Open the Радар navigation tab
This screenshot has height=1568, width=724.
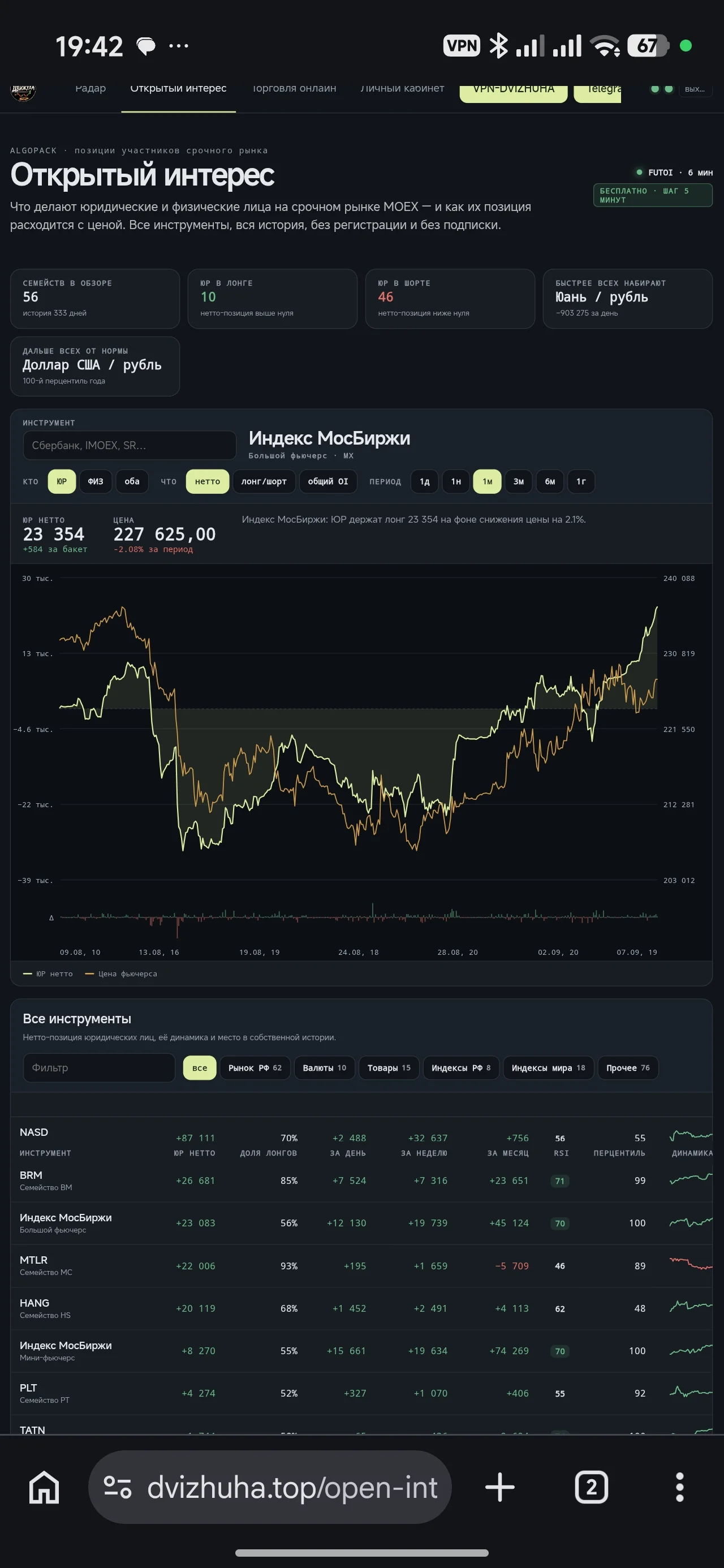tap(90, 89)
